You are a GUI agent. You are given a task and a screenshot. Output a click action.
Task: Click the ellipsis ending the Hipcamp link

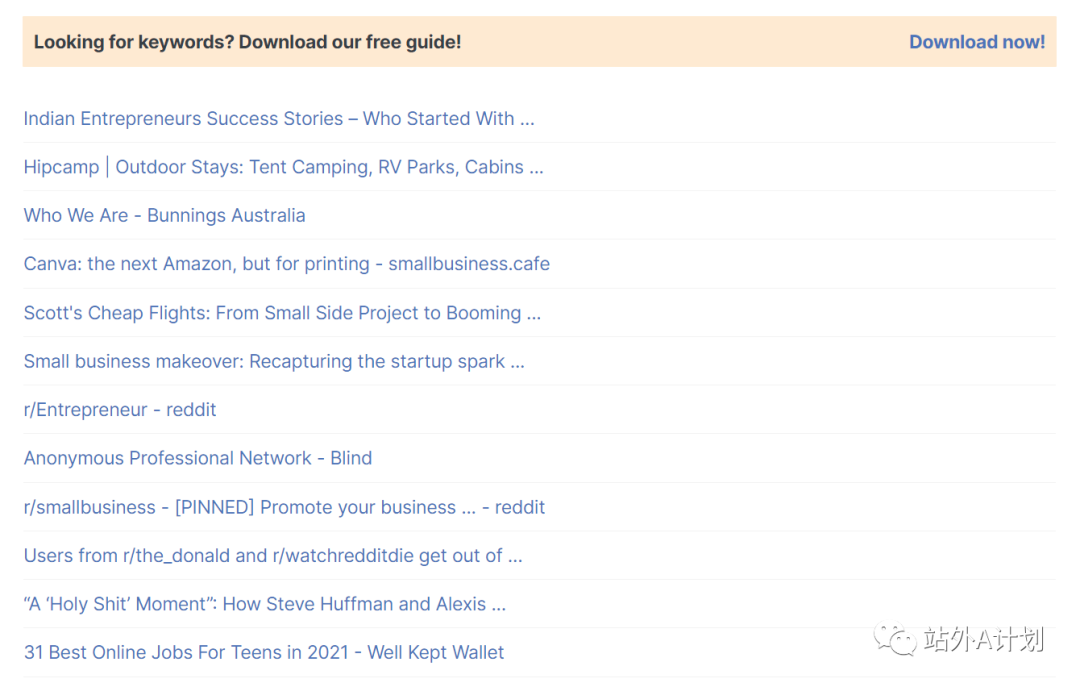pyautogui.click(x=536, y=168)
